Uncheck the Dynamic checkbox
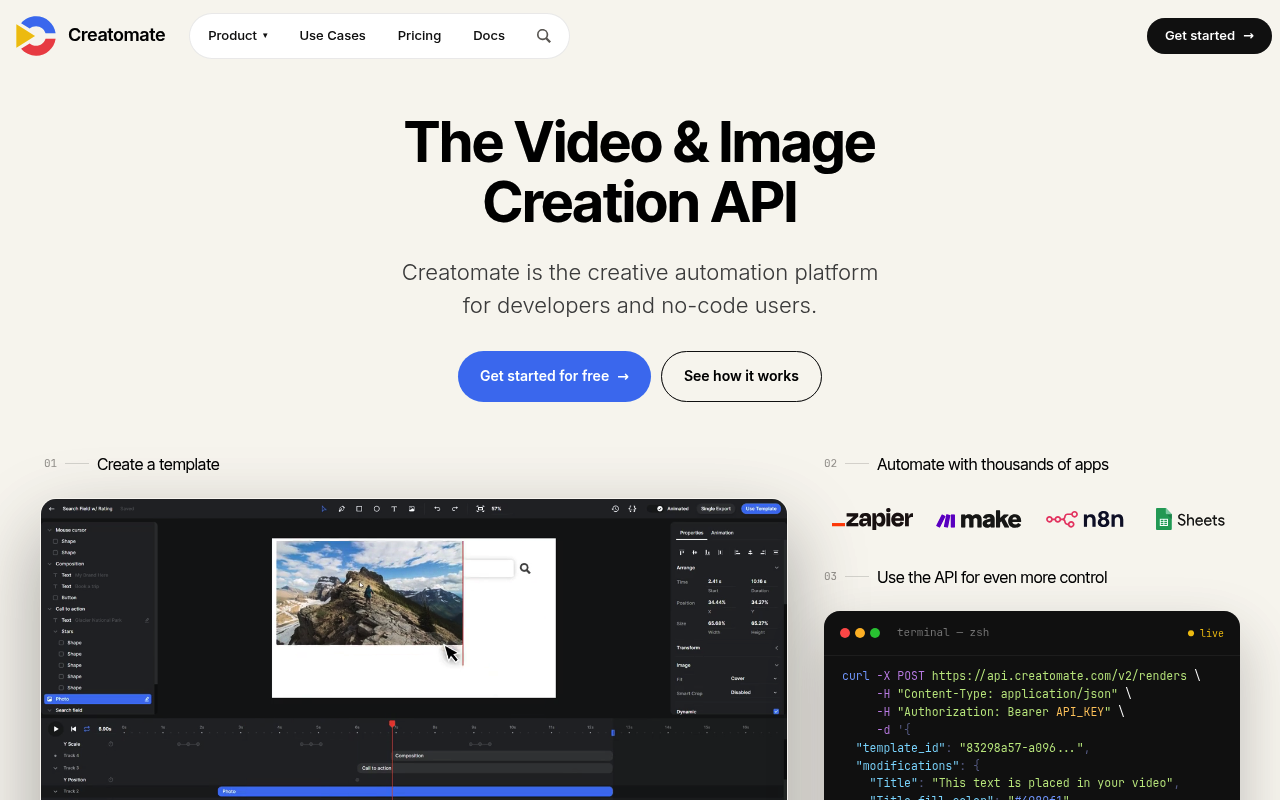This screenshot has width=1280, height=800. click(x=776, y=712)
